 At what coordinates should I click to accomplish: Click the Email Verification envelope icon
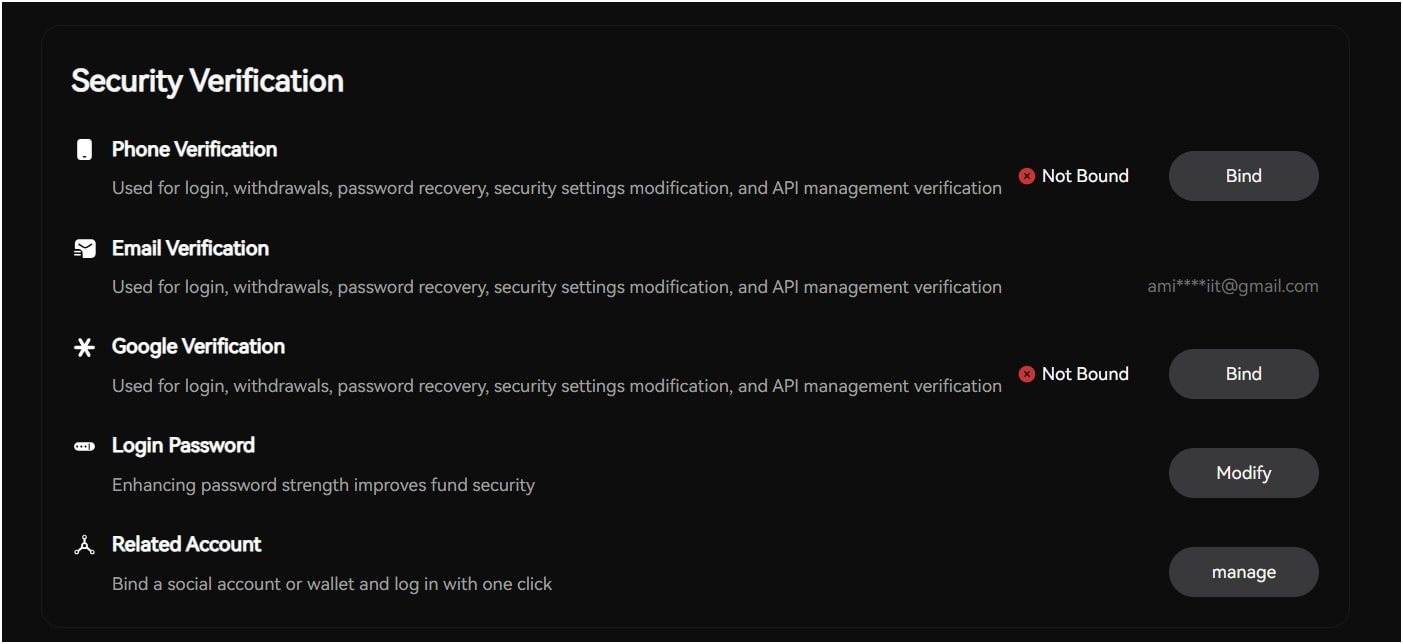tap(85, 249)
